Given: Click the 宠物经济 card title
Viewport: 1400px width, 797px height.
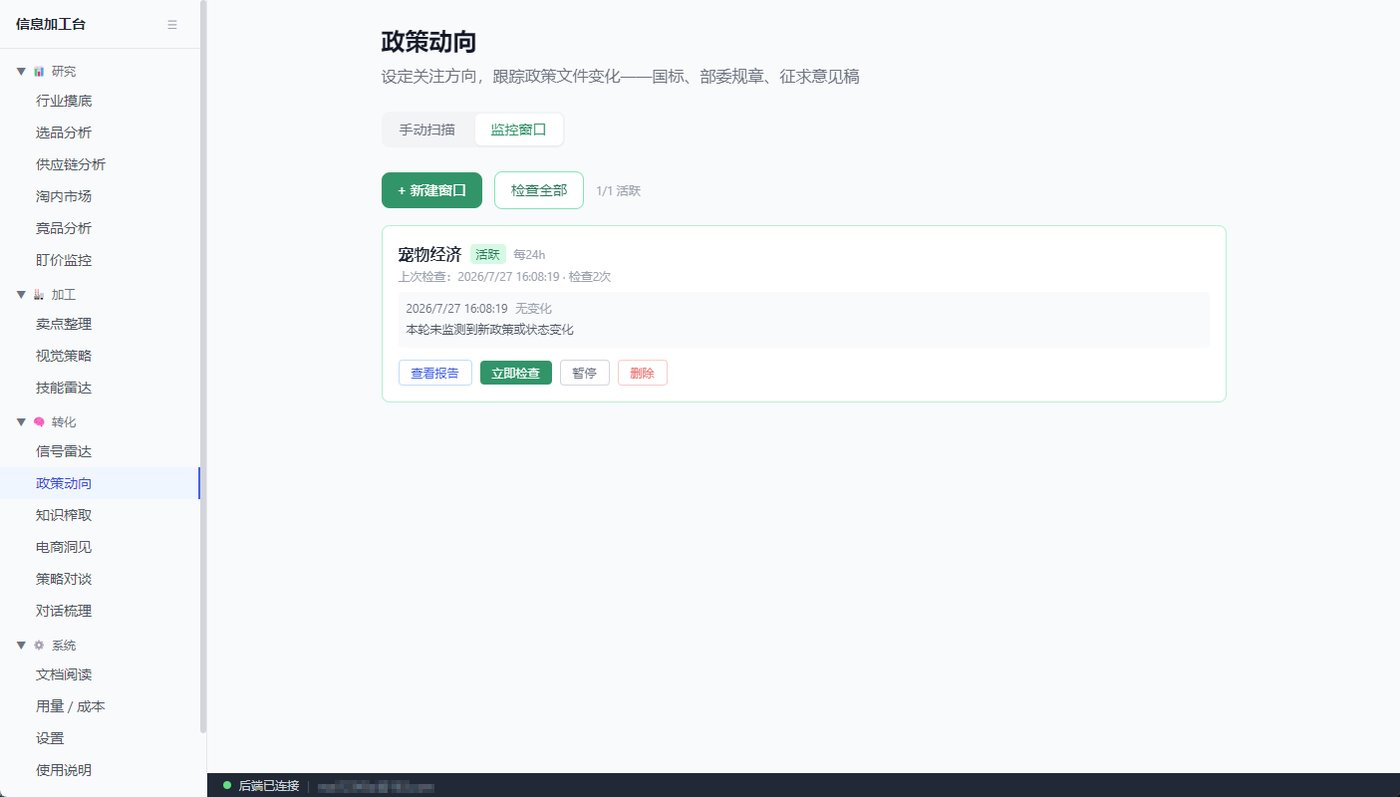Looking at the screenshot, I should (x=430, y=254).
